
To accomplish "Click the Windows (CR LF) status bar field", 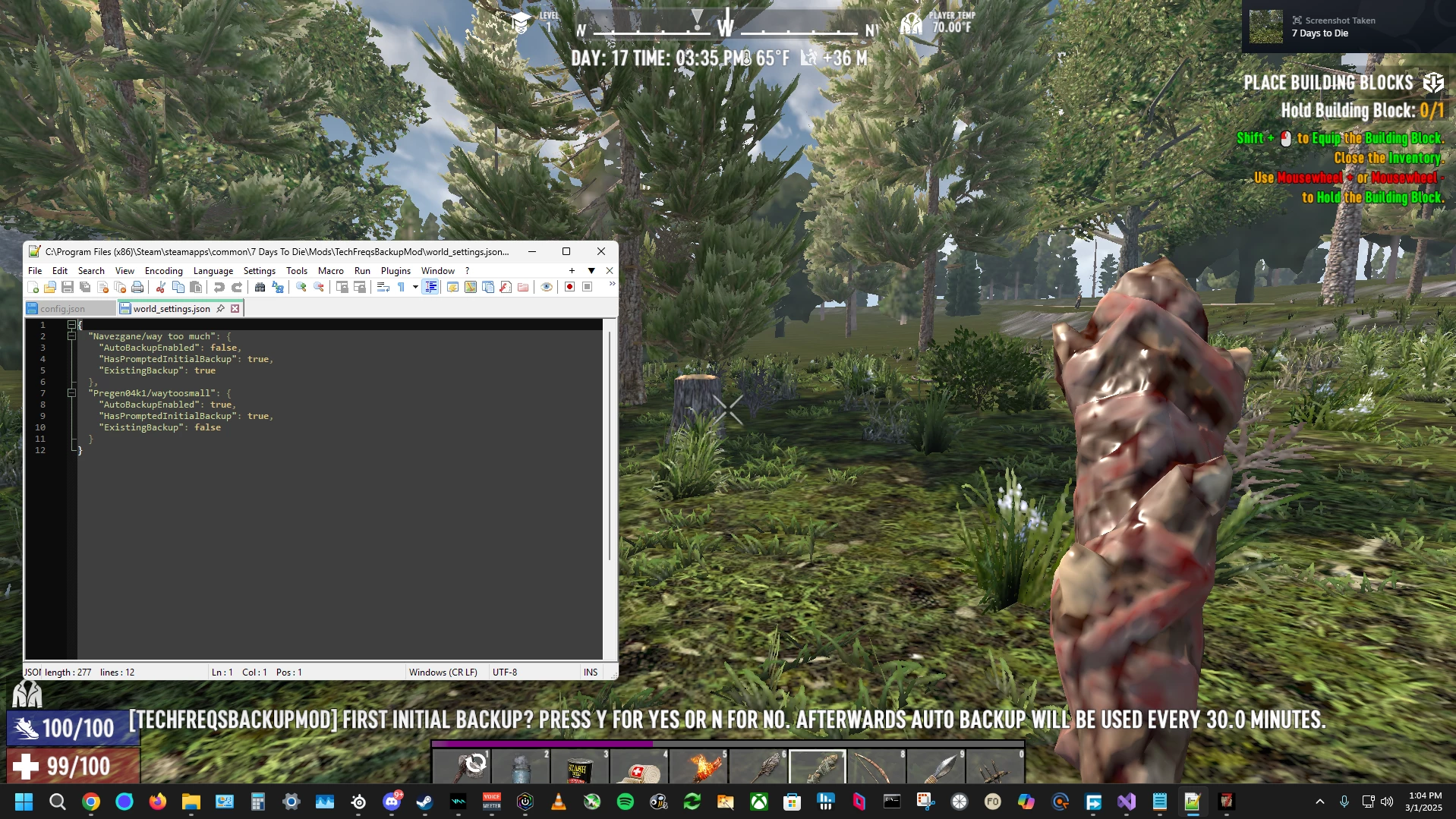I will click(446, 673).
